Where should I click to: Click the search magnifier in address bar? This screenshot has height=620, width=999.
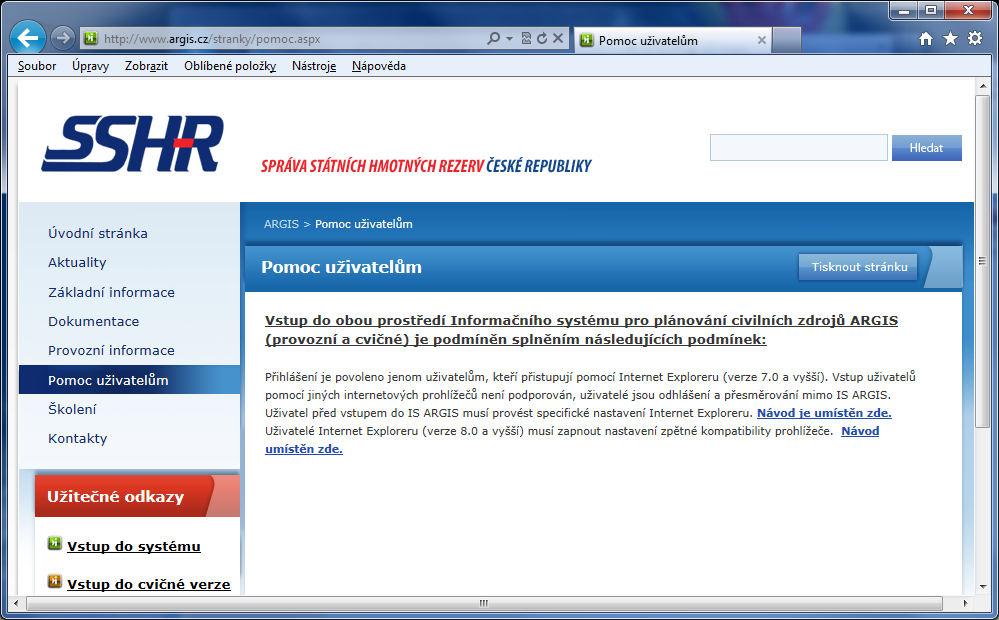494,38
